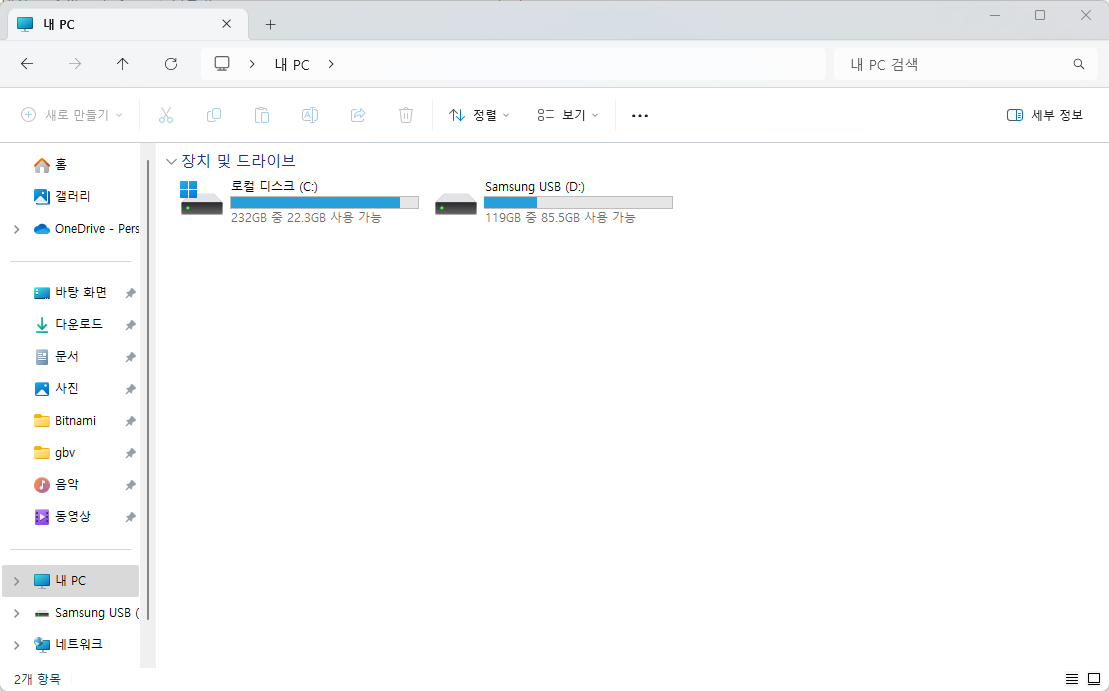Image resolution: width=1109 pixels, height=691 pixels.
Task: Expand 네트워크 node in sidebar
Action: [16, 645]
